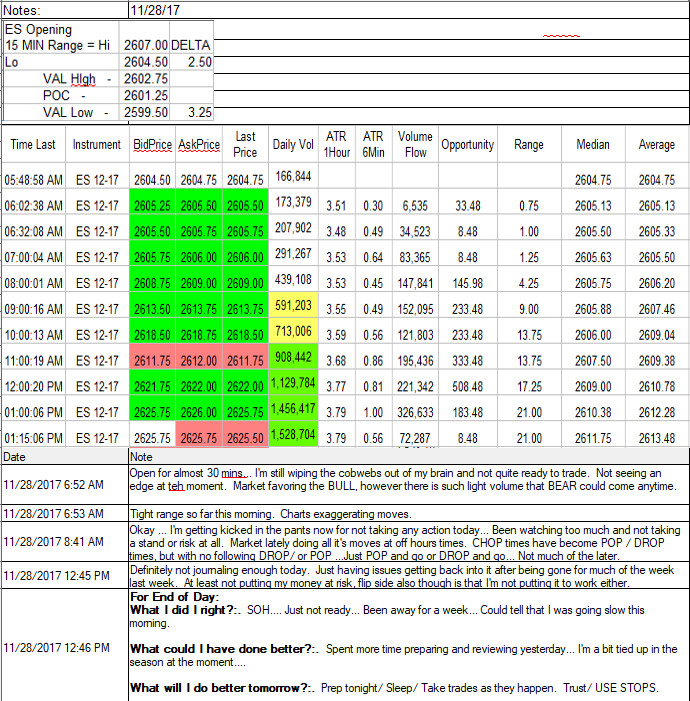Select the 11/28/2017 12:46 PM date cell

click(x=65, y=647)
